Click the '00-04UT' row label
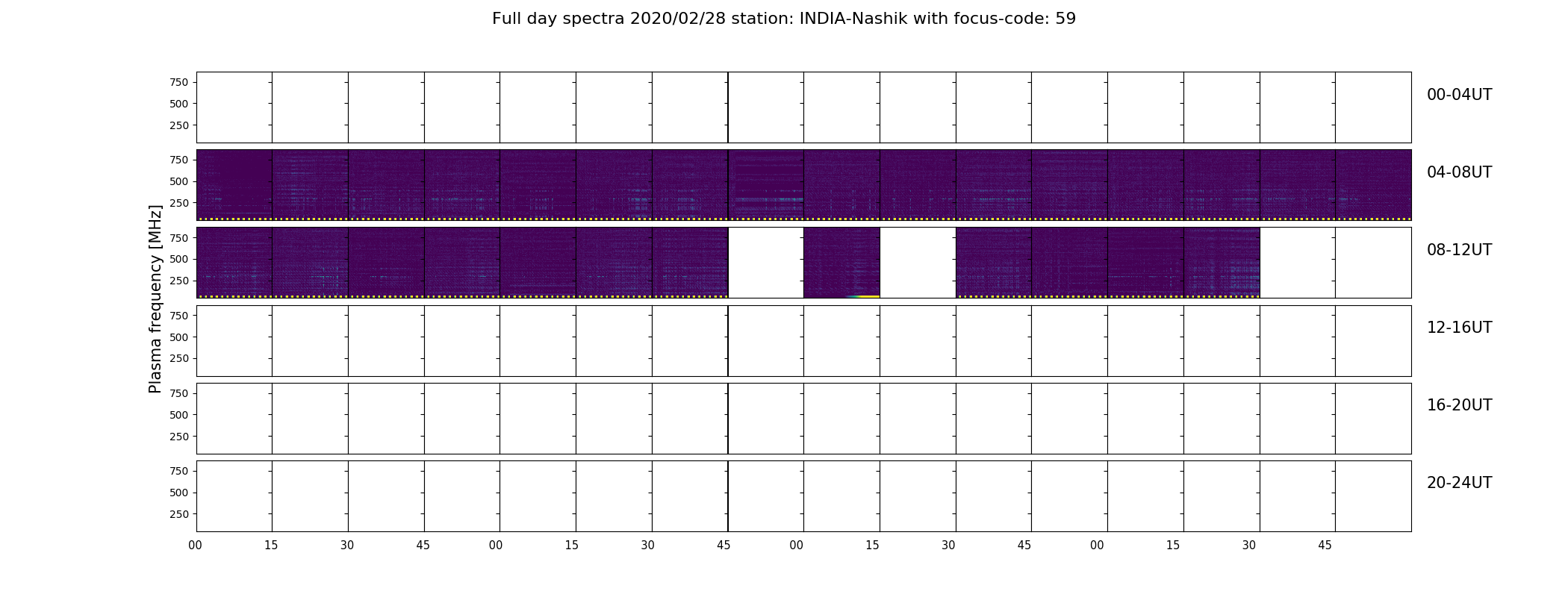The image size is (1568, 597). [x=1459, y=95]
